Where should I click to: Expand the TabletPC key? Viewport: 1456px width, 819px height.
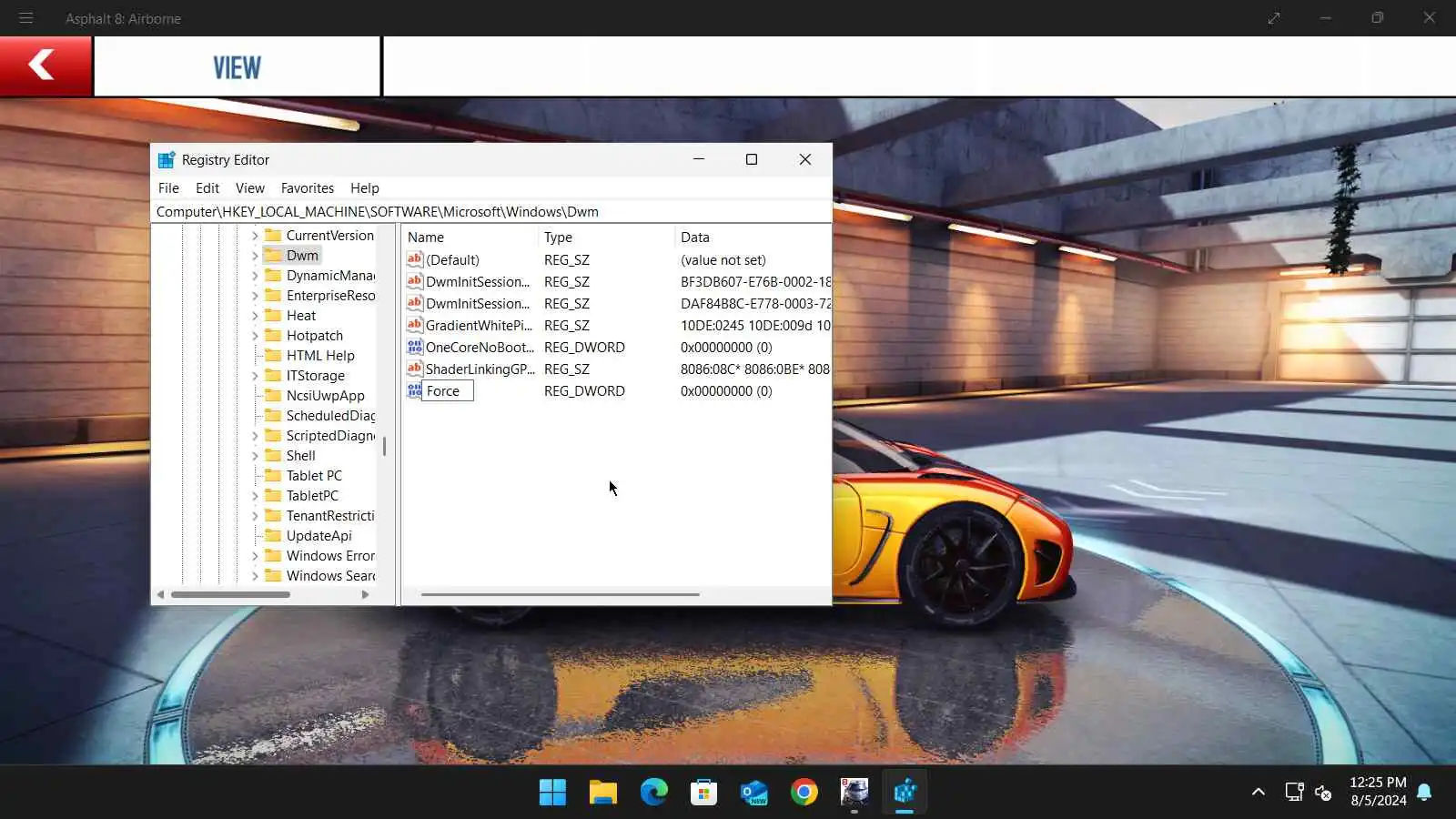255,496
